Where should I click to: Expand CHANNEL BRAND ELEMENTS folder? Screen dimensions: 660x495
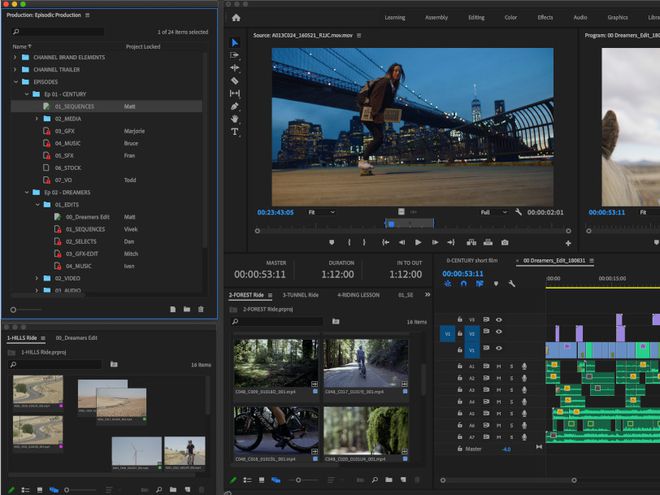[15, 57]
